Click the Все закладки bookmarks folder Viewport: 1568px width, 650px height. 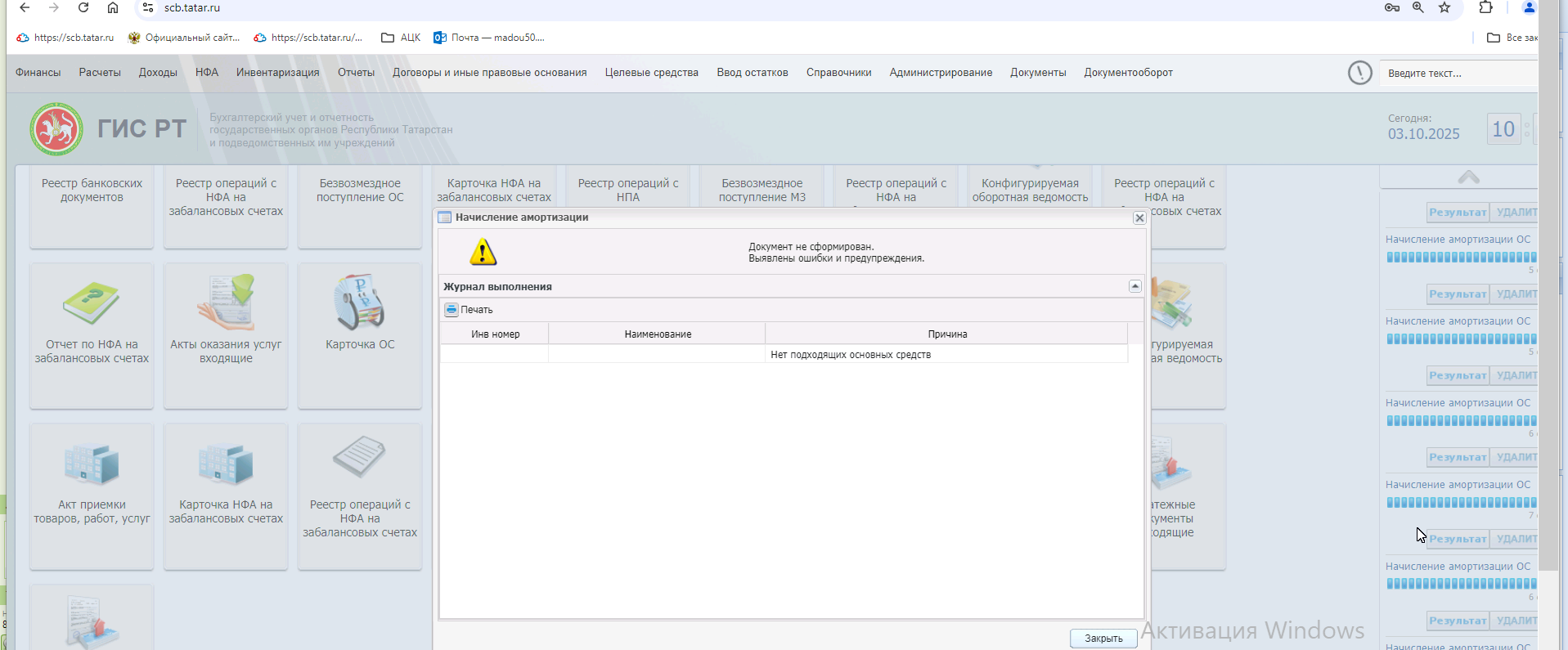pyautogui.click(x=1512, y=38)
